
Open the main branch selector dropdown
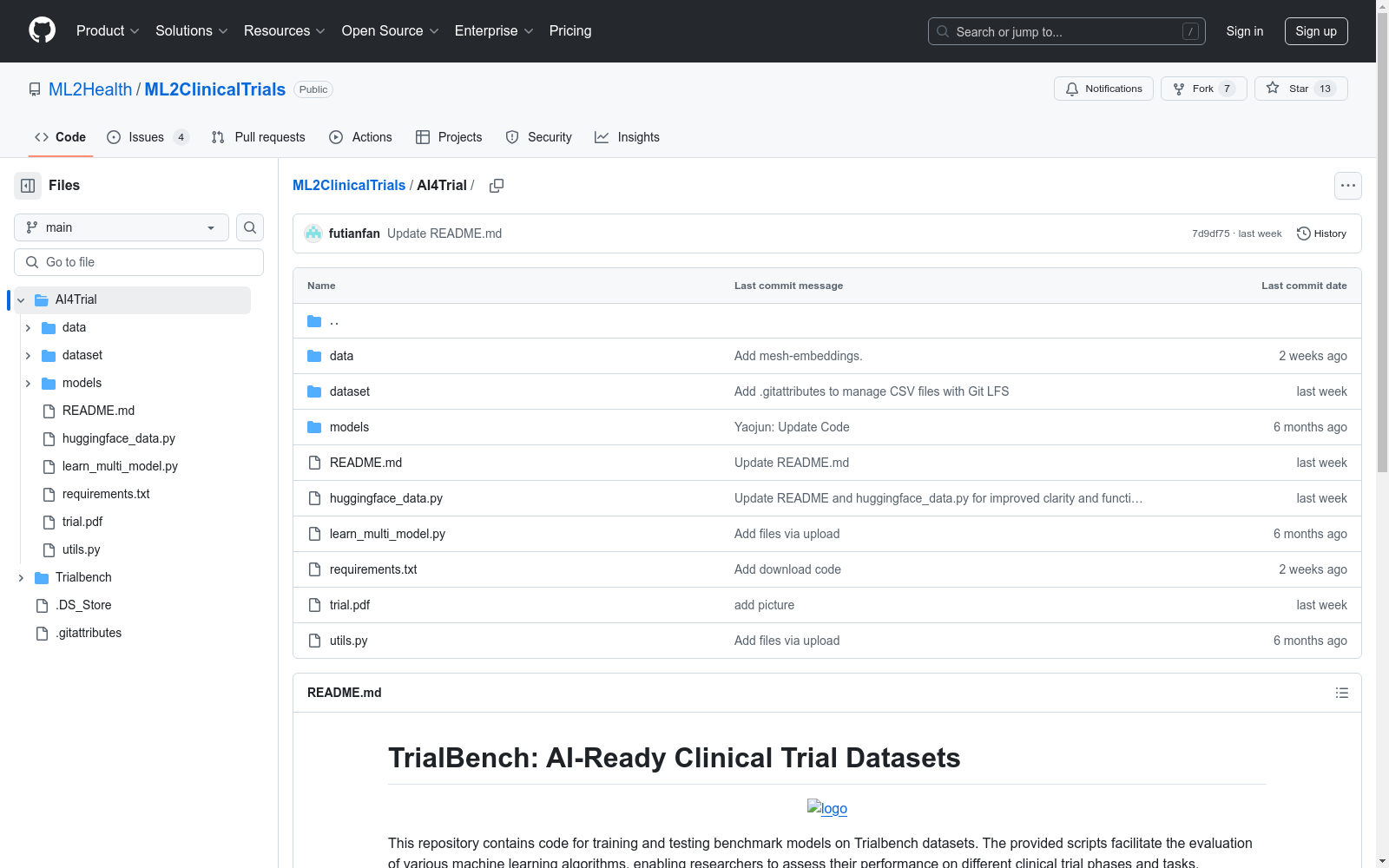(122, 227)
